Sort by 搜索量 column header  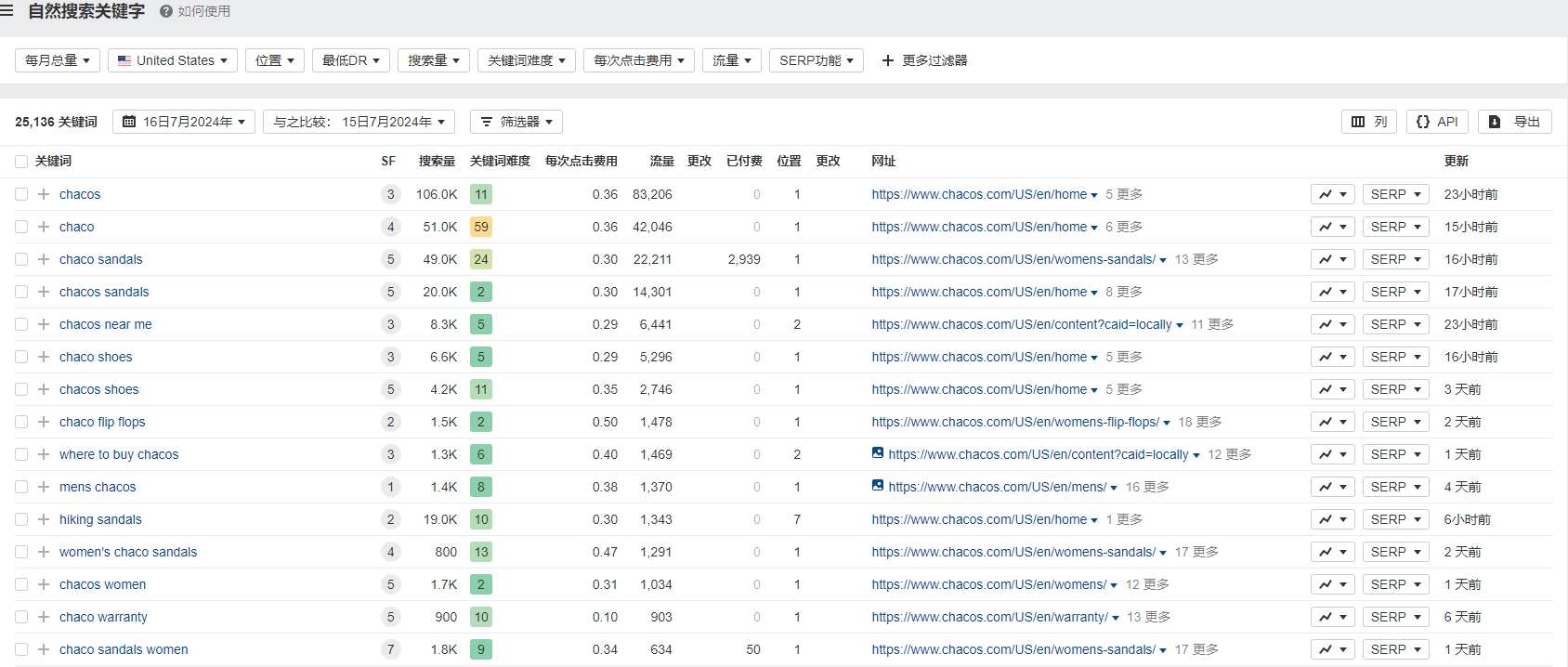click(x=437, y=162)
